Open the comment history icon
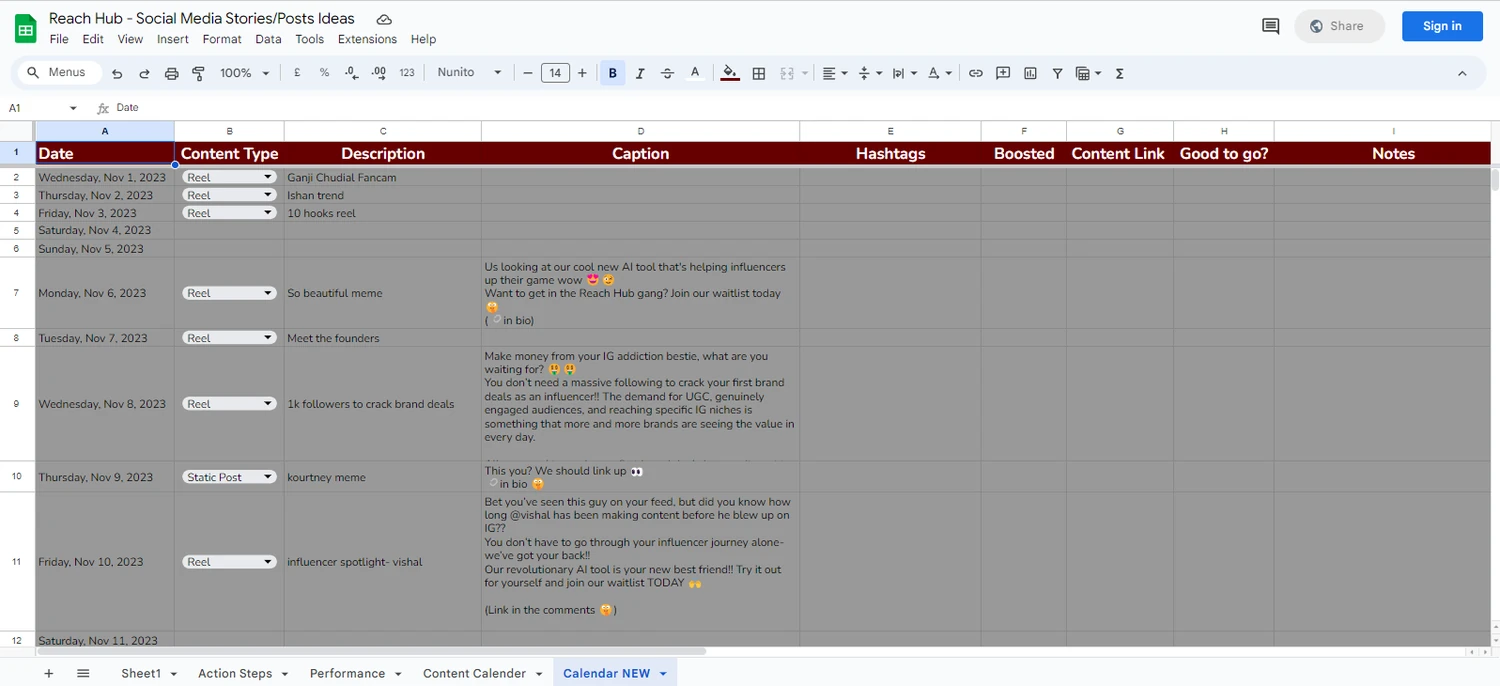The height and width of the screenshot is (686, 1500). (1270, 26)
